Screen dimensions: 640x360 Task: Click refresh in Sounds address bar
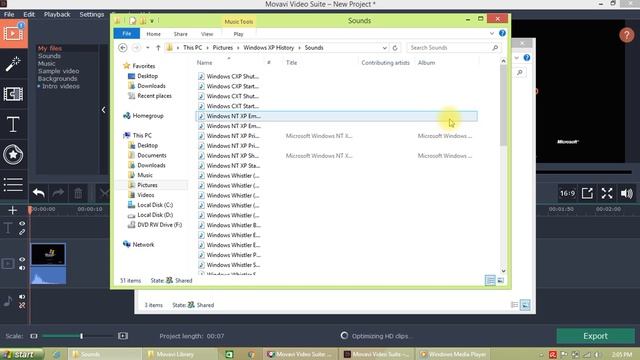tap(395, 48)
